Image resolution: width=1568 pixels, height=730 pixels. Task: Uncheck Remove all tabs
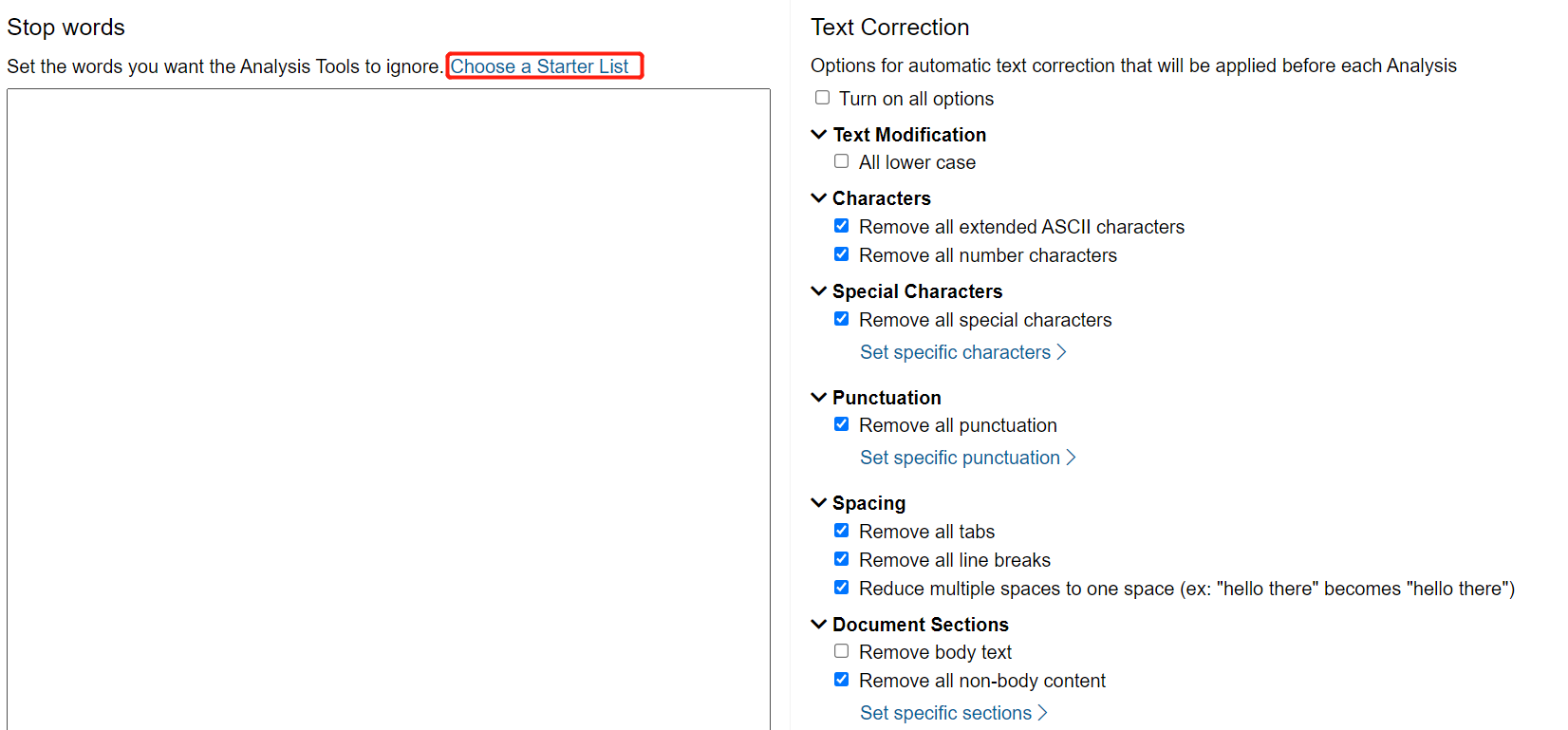842,531
